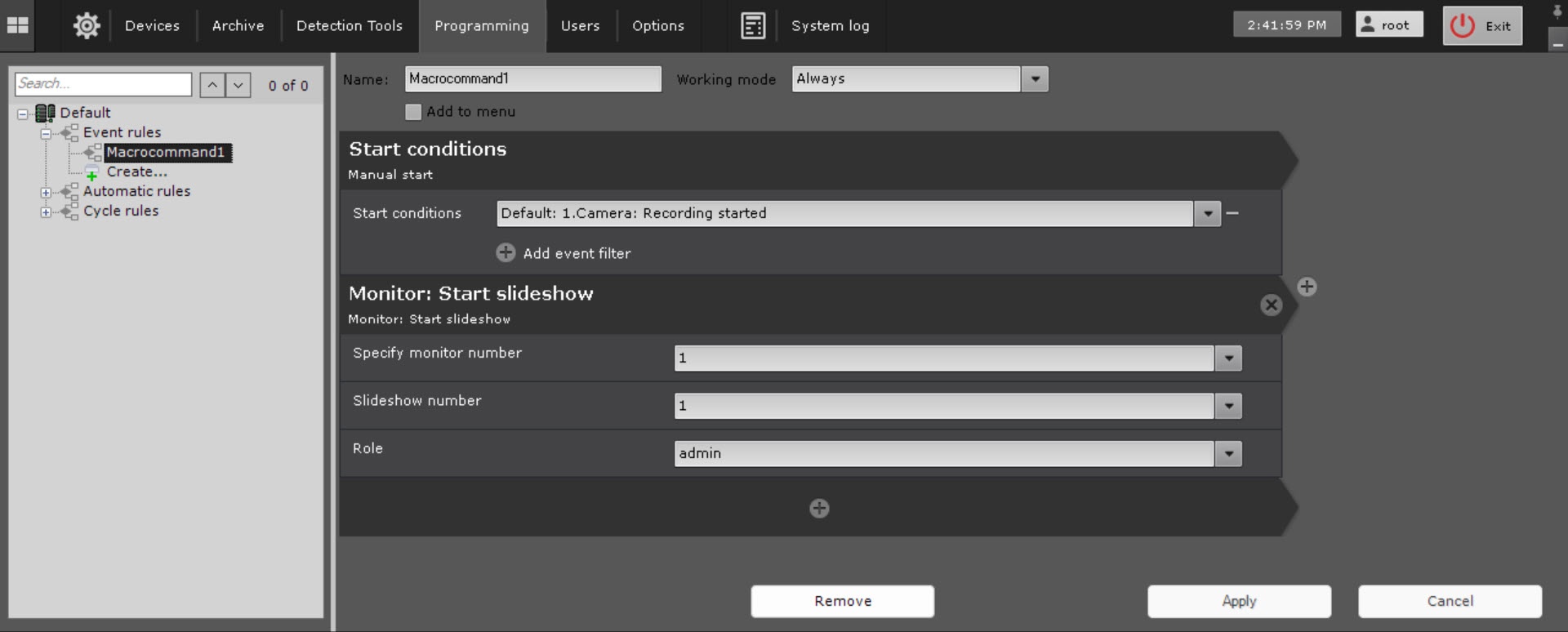Remove start condition with minus icon

1232,213
